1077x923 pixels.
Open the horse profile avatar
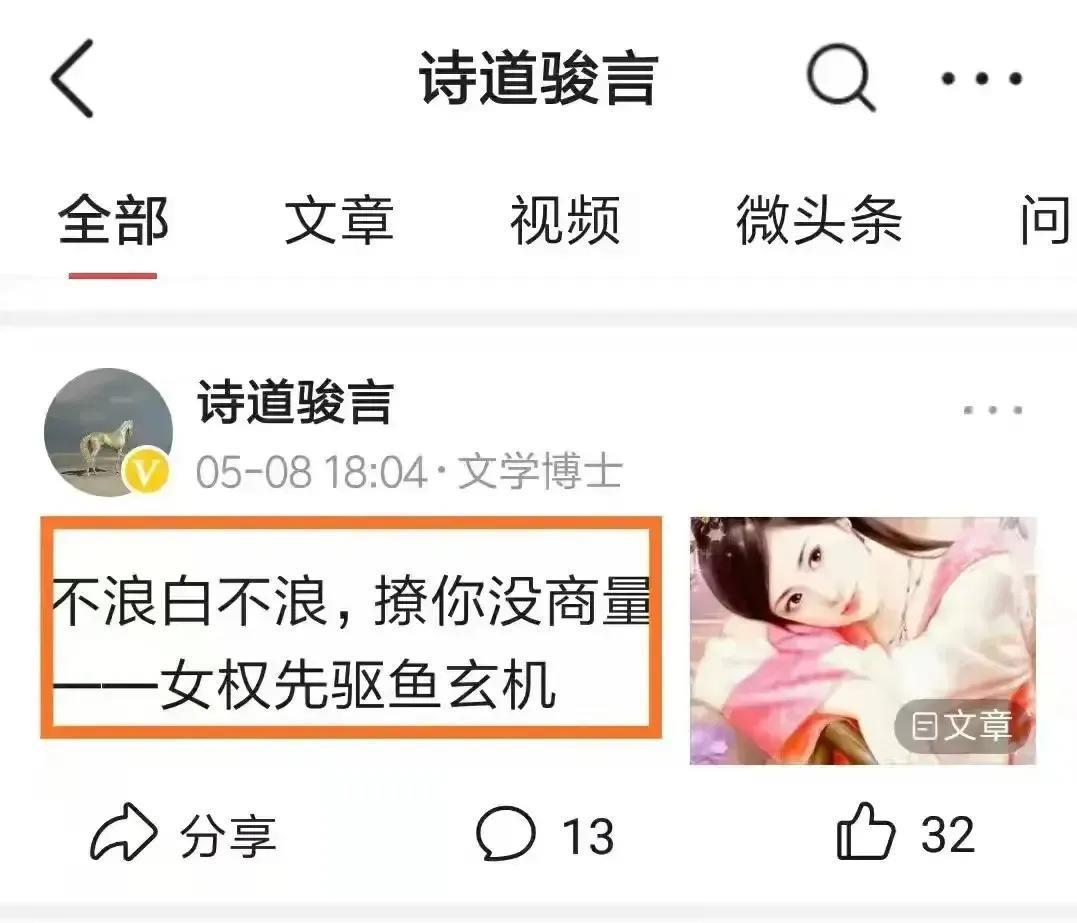(x=108, y=432)
